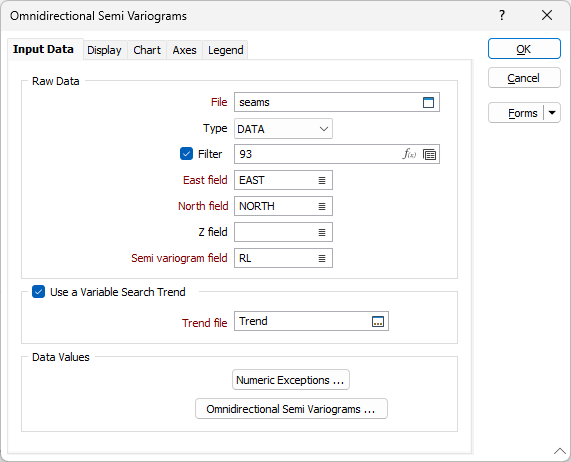571x462 pixels.
Task: Click the OK button
Action: point(524,49)
